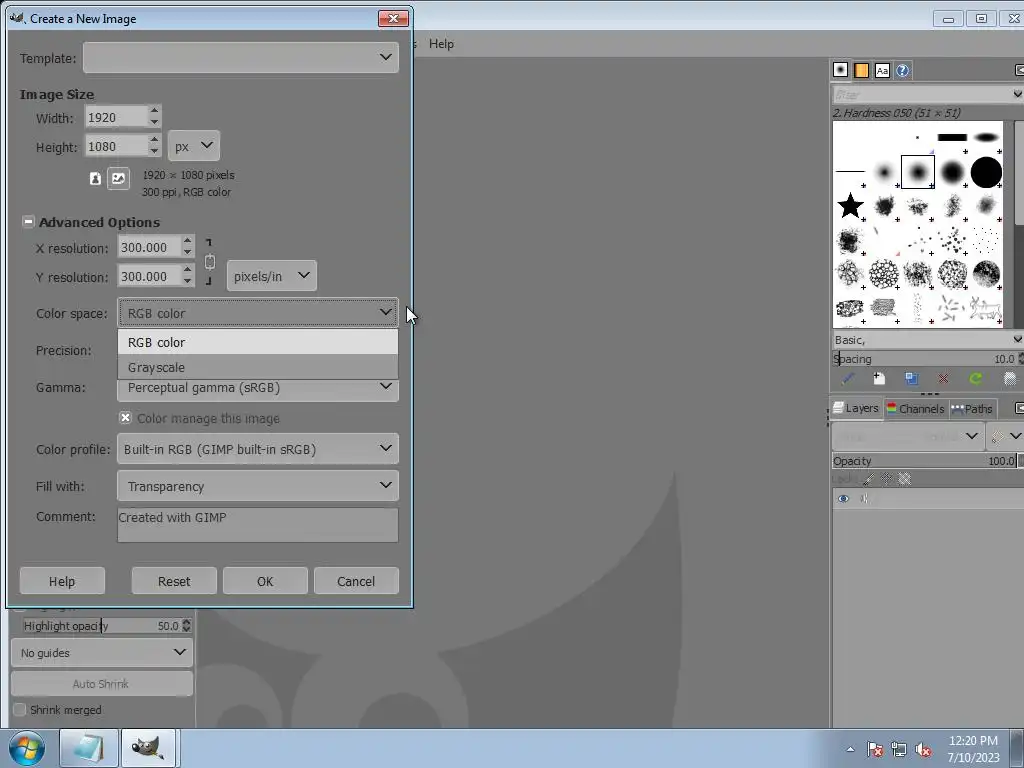Click the refresh brushes icon
Screen dimensions: 1024x768
pyautogui.click(x=976, y=378)
